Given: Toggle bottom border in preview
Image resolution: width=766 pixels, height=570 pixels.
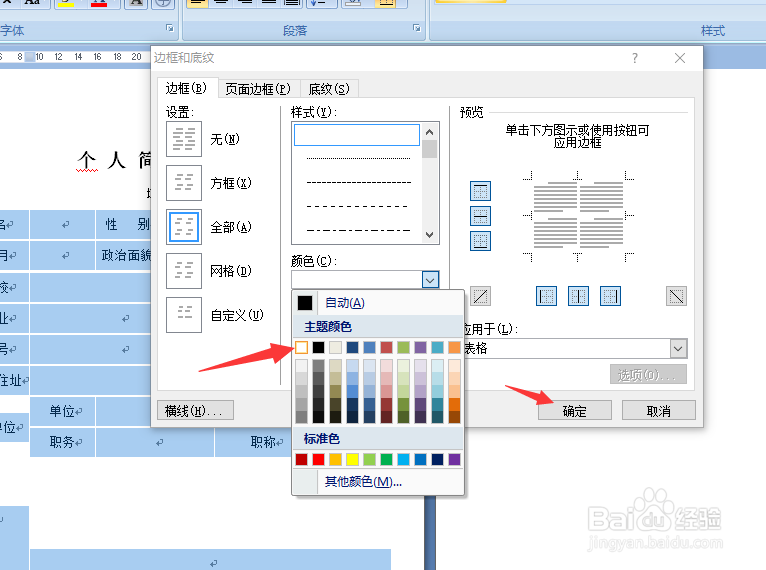Looking at the screenshot, I should tap(480, 241).
